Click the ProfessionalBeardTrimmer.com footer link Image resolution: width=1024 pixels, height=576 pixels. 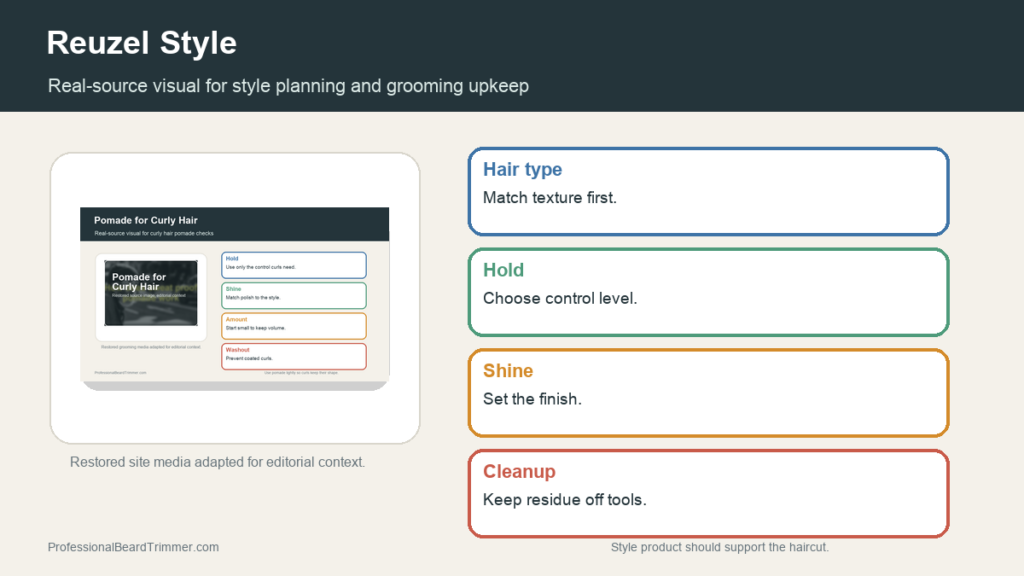(133, 547)
